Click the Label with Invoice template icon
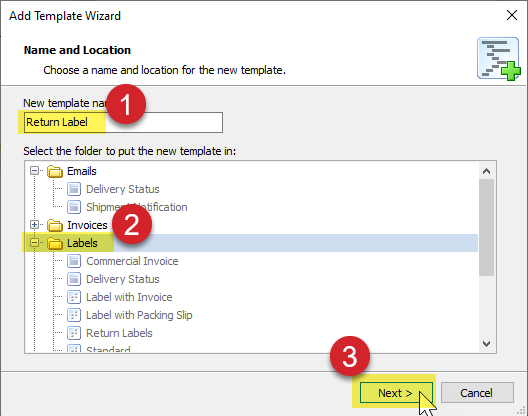 pyautogui.click(x=74, y=297)
